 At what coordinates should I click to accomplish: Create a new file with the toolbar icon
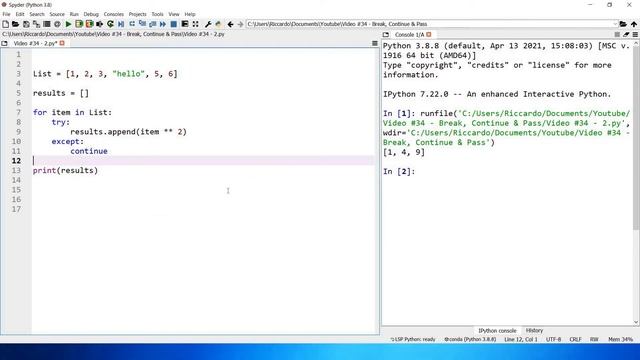coord(5,24)
